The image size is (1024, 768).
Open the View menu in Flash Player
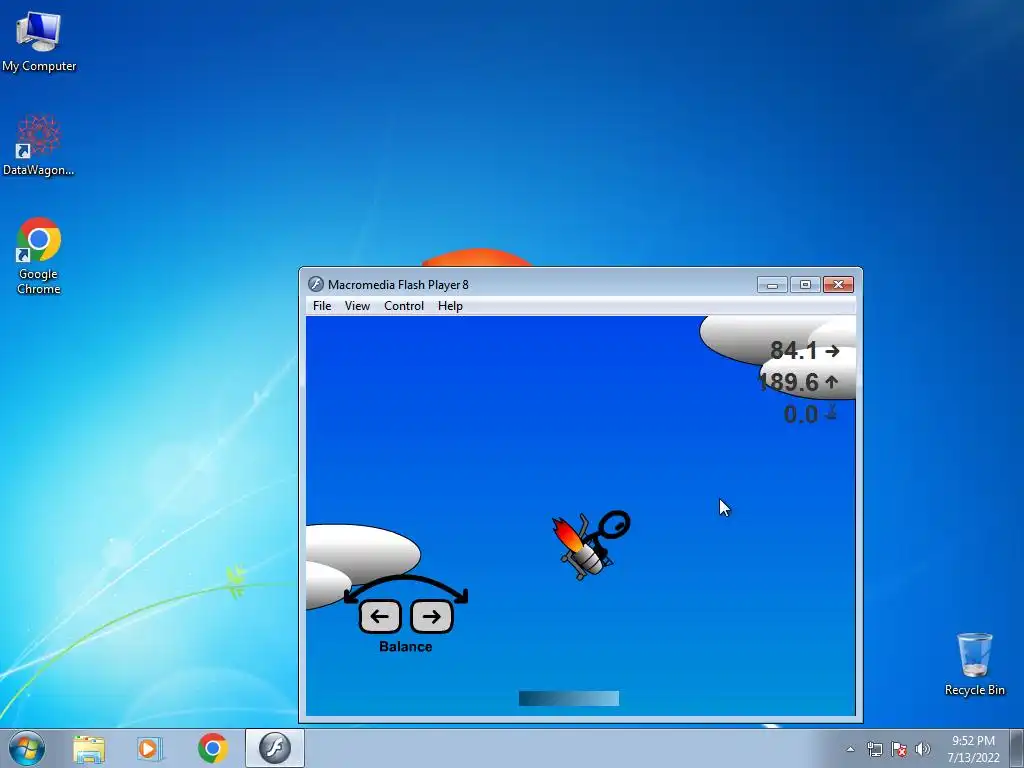(357, 306)
